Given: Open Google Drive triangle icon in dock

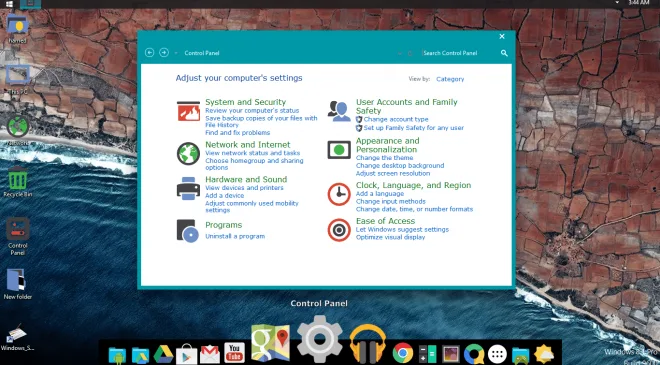Looking at the screenshot, I should coord(163,354).
